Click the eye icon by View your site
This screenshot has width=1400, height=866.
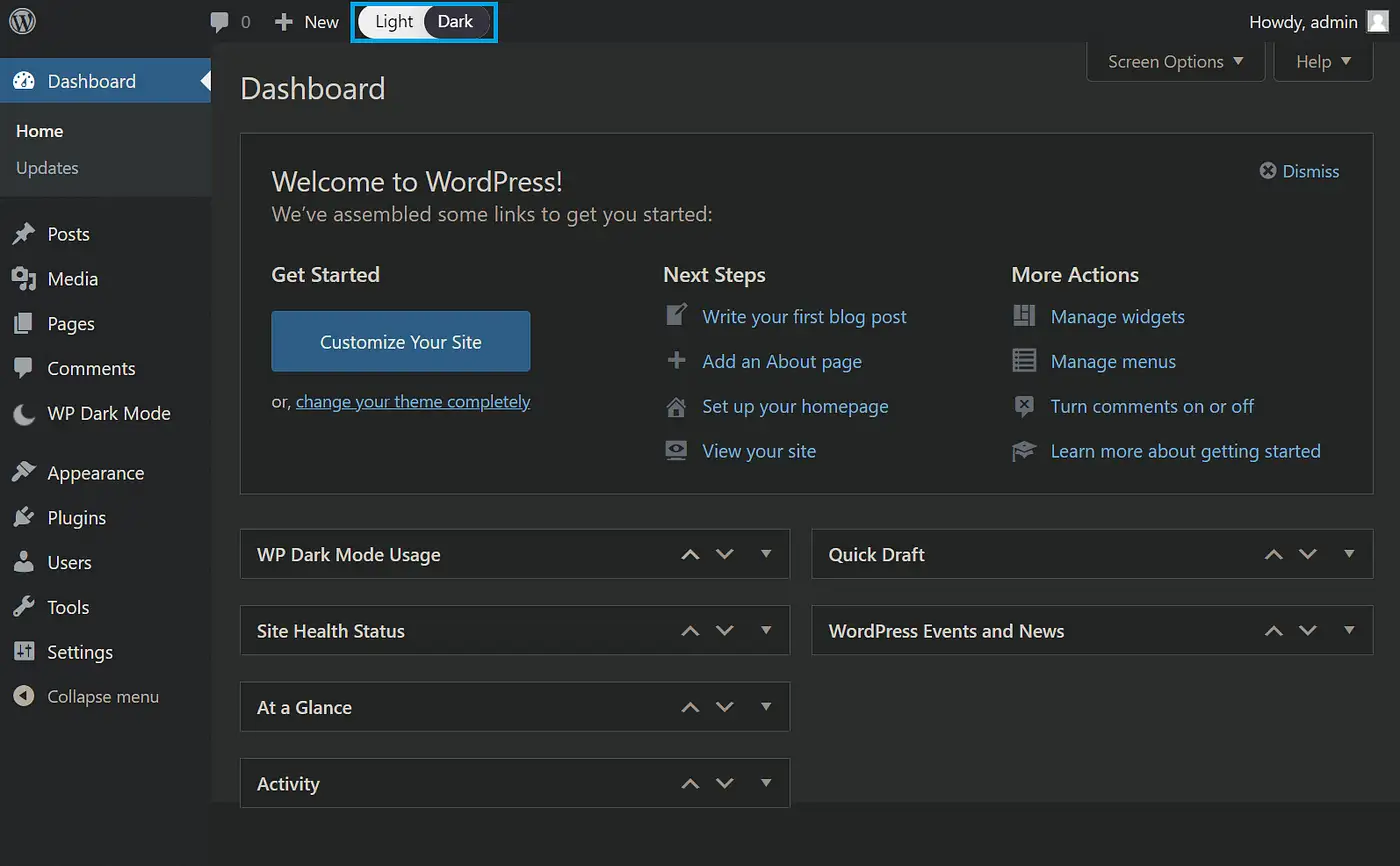(x=677, y=451)
